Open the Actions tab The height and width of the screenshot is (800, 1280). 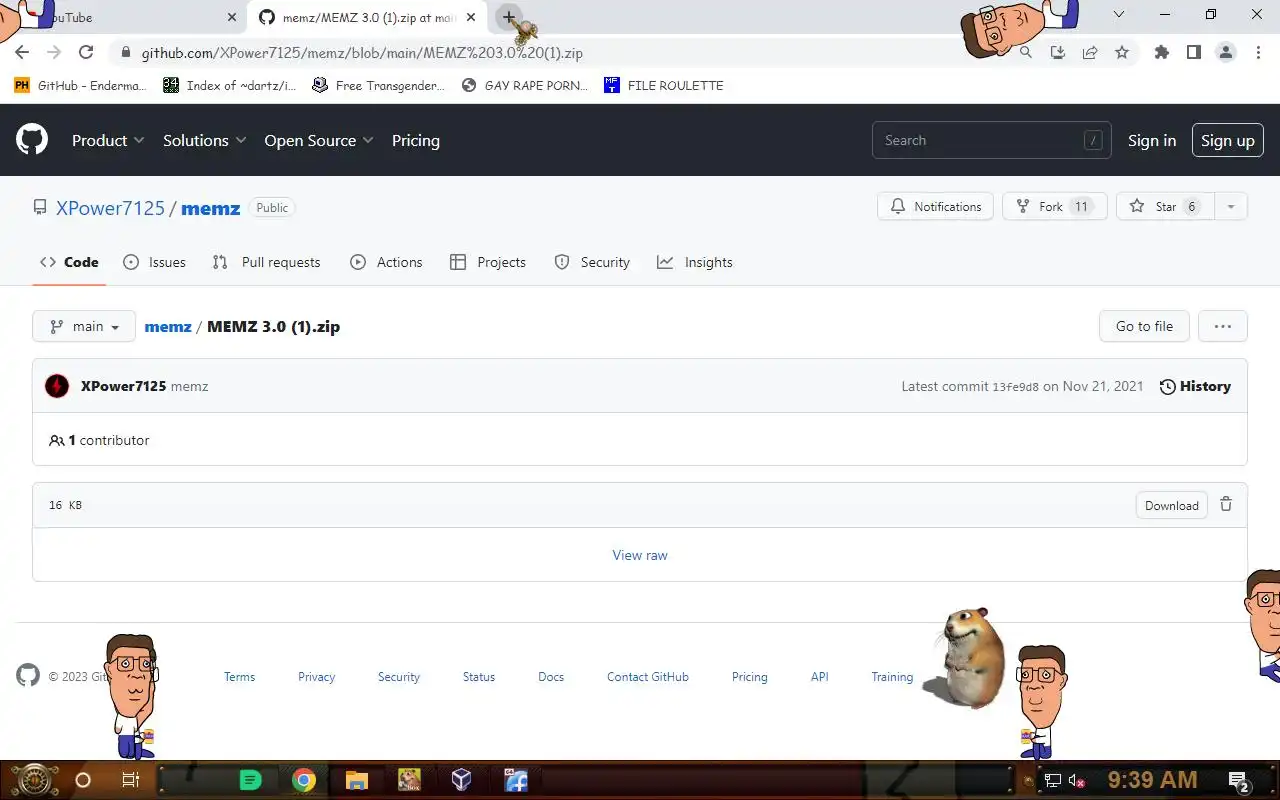[386, 262]
